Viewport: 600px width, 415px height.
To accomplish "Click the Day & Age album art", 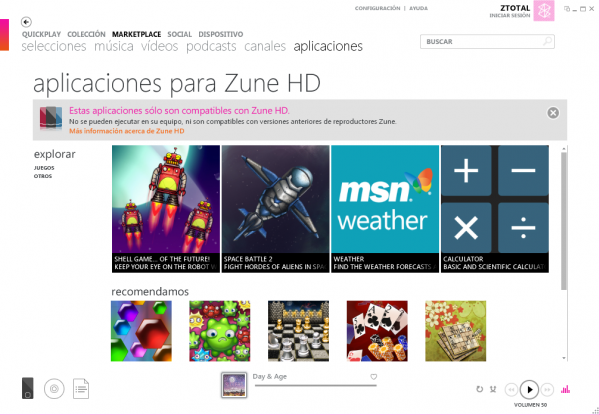I will 234,386.
